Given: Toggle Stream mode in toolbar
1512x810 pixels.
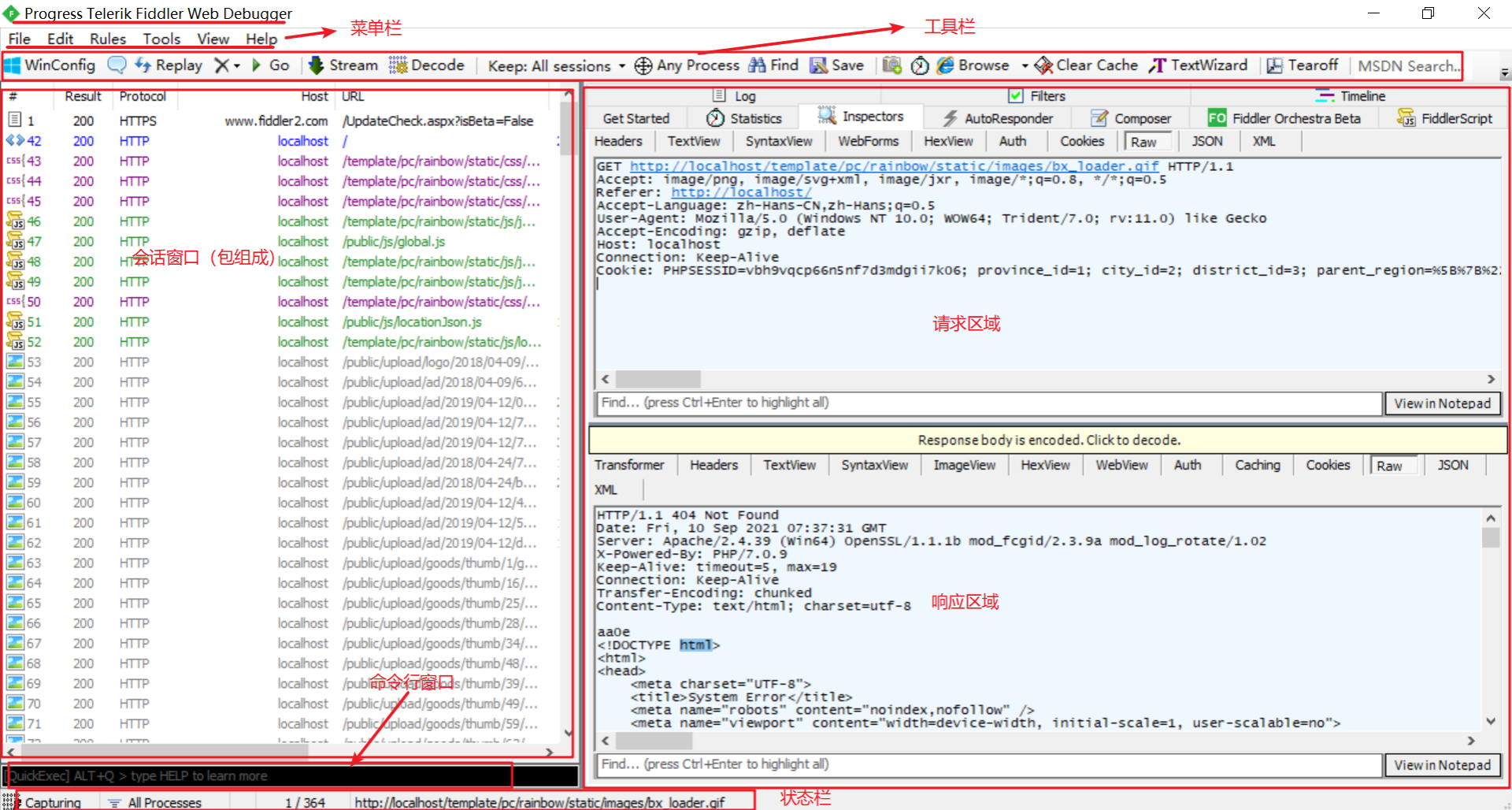Looking at the screenshot, I should (x=343, y=65).
